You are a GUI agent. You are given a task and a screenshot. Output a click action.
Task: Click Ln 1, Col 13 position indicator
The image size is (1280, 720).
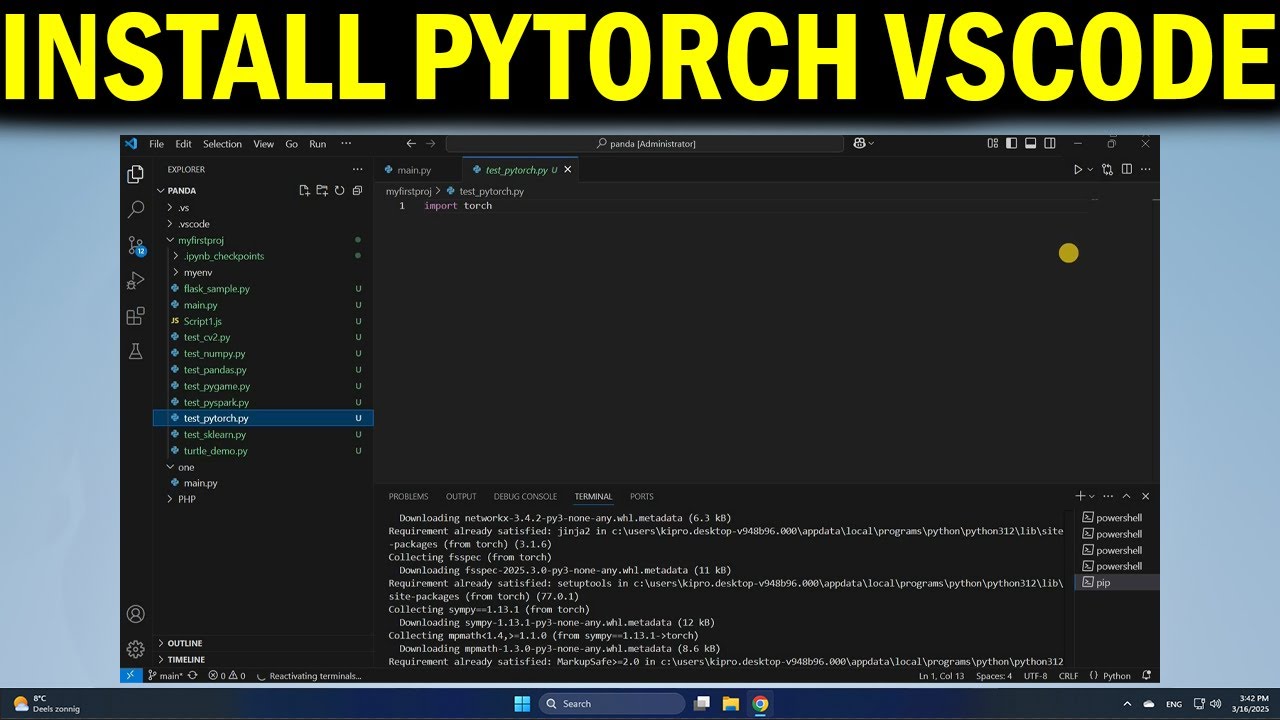coord(942,676)
